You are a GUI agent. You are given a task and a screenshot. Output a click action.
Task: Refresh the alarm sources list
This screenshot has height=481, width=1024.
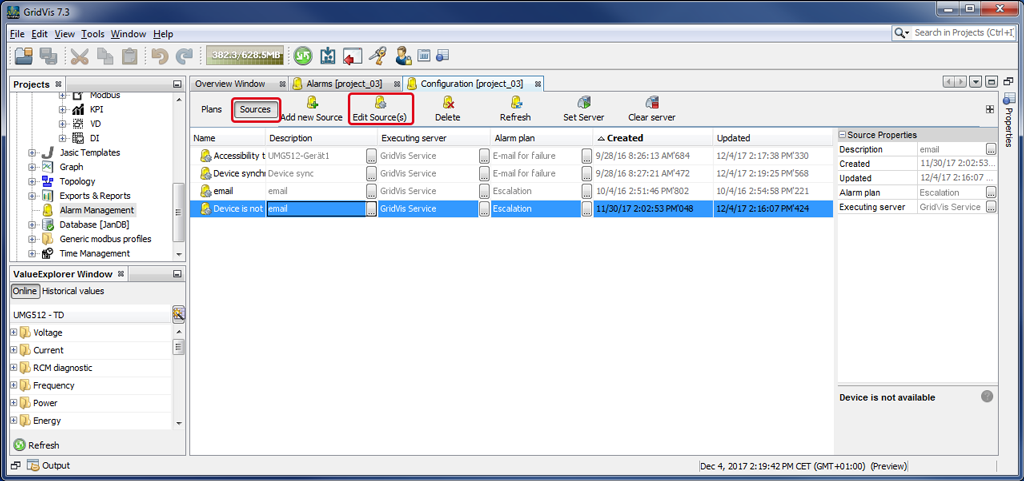515,102
